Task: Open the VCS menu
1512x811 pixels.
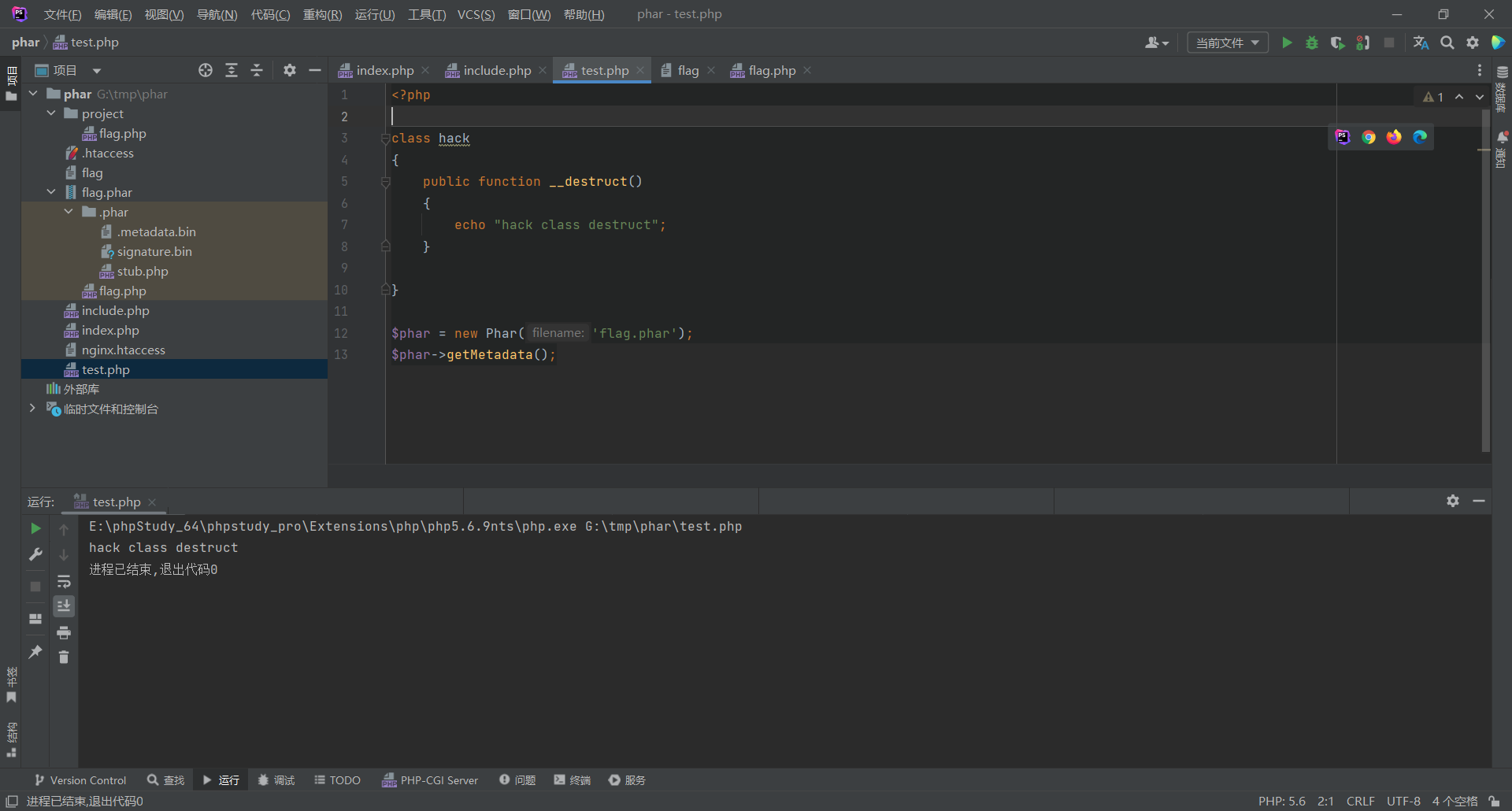Action: click(x=476, y=14)
